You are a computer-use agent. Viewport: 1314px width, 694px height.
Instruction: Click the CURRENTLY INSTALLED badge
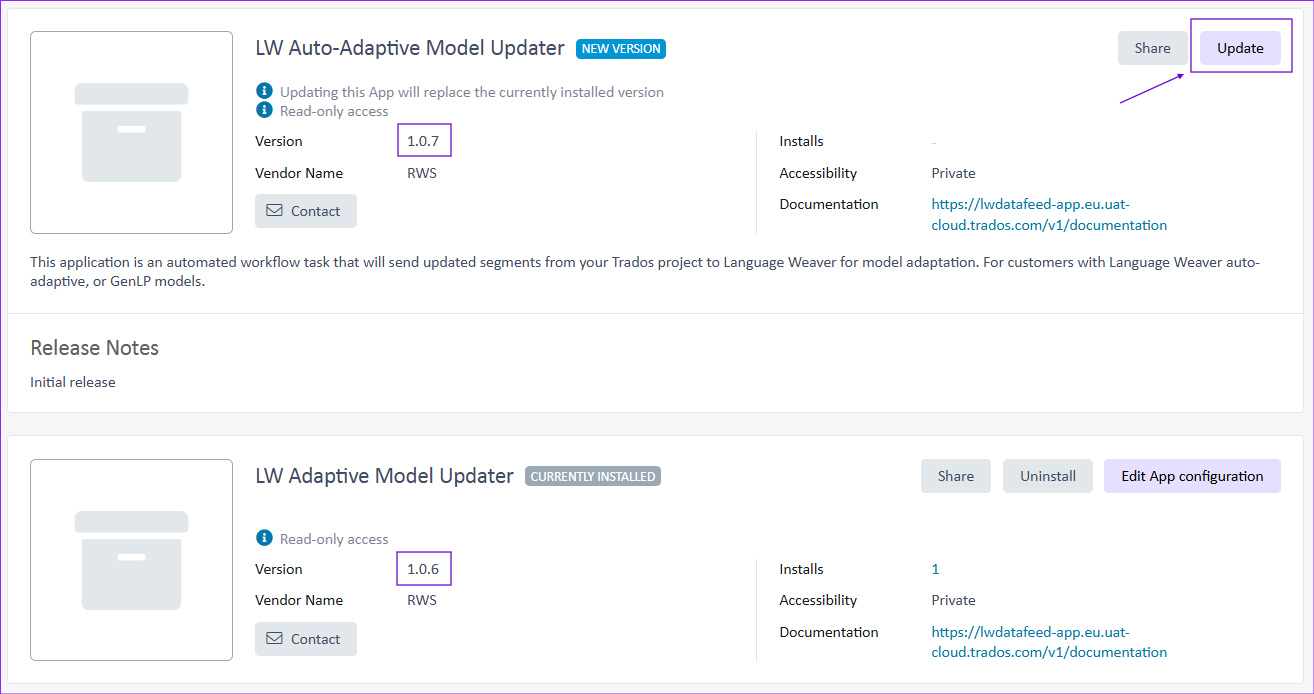coord(593,477)
